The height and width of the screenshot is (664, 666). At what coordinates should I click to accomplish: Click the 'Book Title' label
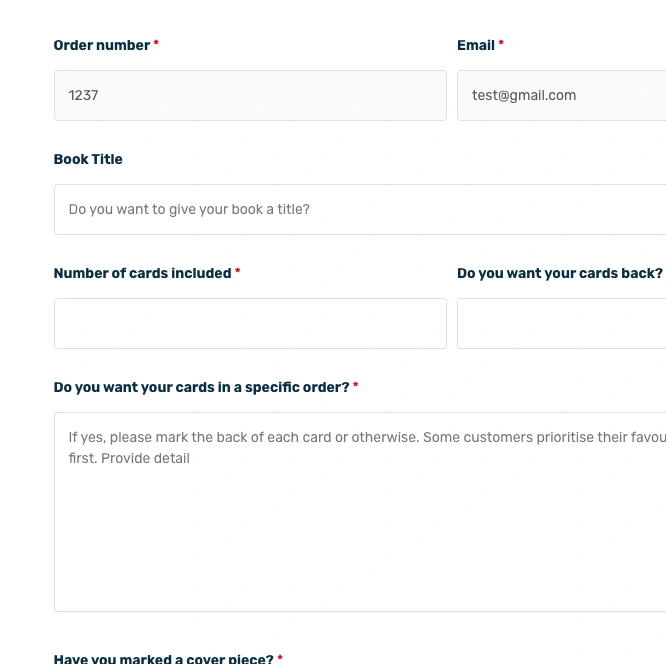tap(88, 159)
